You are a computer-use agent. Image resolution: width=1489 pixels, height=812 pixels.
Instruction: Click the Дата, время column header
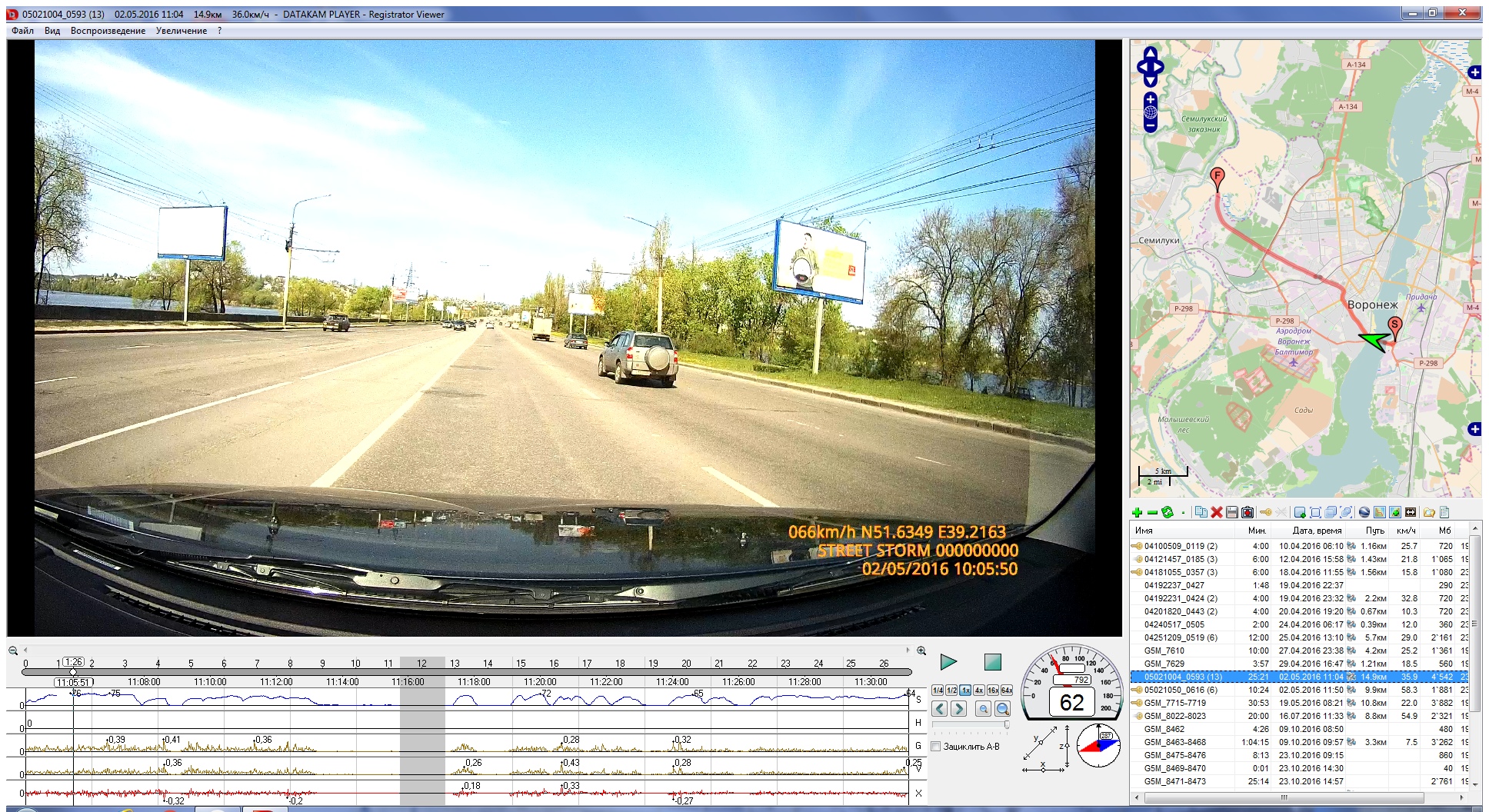point(1316,531)
